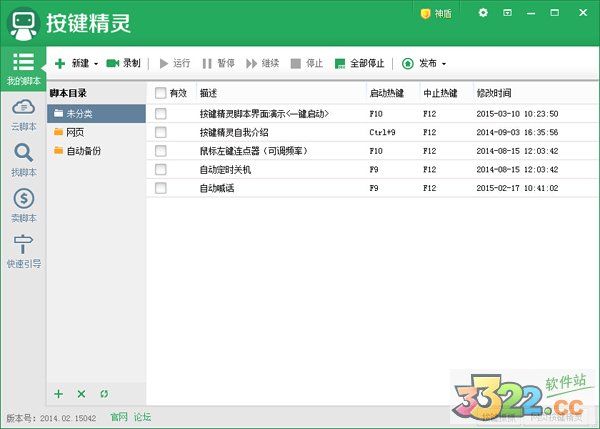Open the title bar dropdown menu icon
This screenshot has height=429, width=600.
click(507, 13)
